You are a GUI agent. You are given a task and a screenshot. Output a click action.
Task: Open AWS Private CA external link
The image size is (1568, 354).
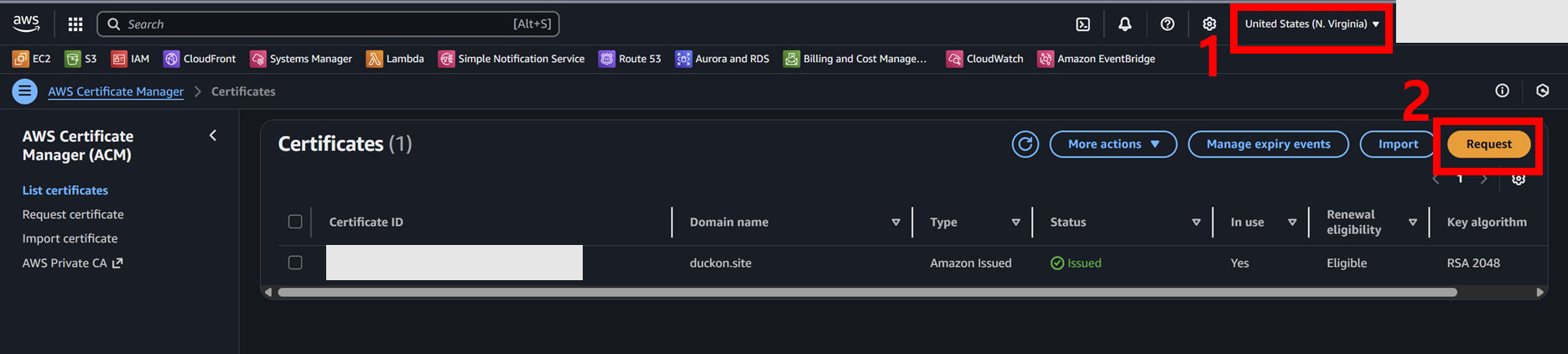click(x=73, y=263)
